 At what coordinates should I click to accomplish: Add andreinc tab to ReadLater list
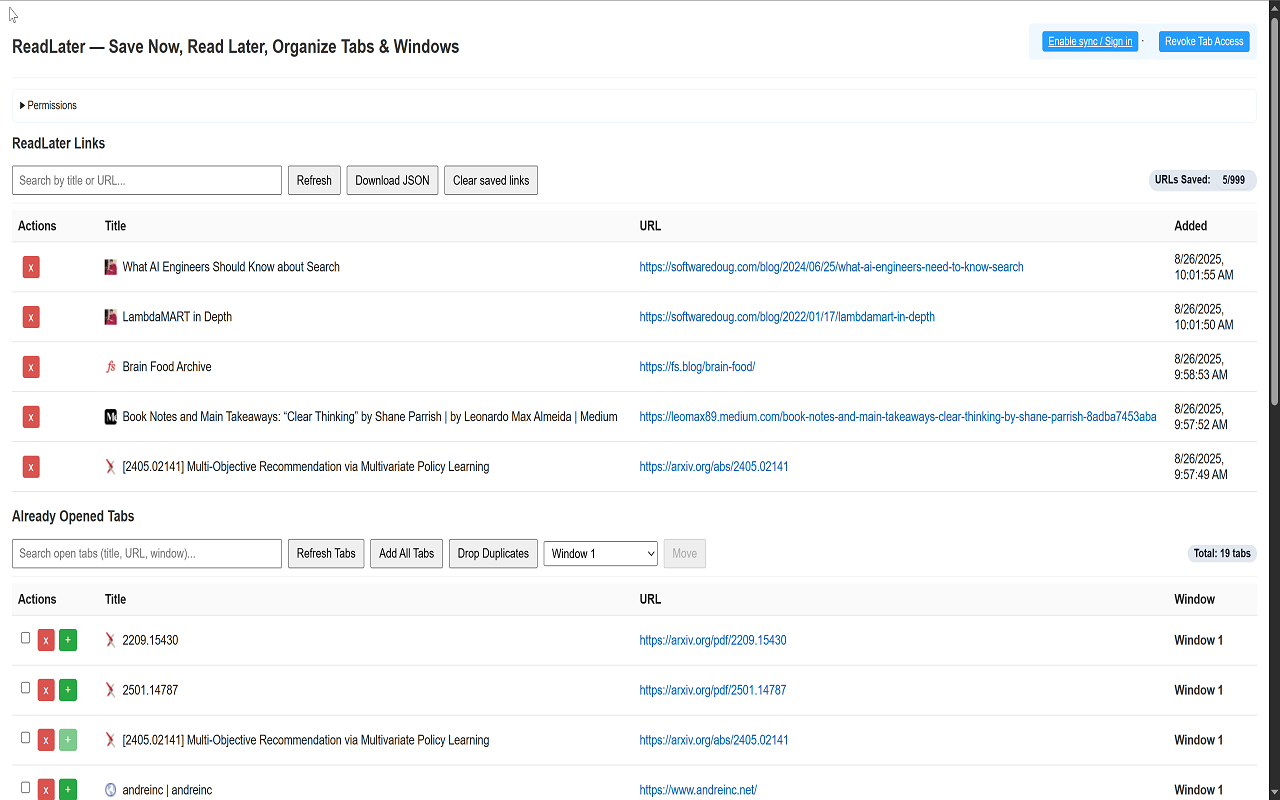click(68, 790)
